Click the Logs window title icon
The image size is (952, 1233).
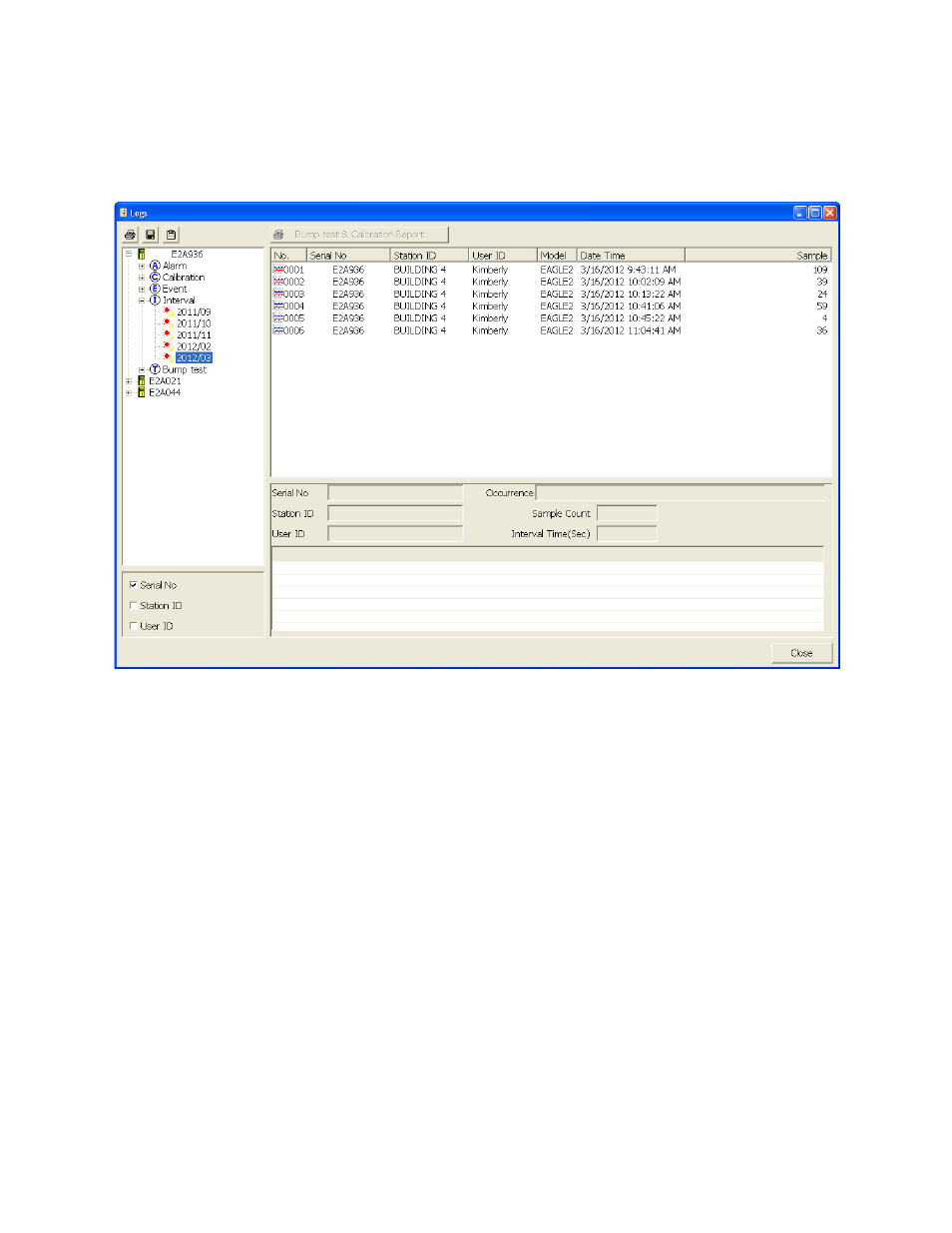click(x=124, y=213)
